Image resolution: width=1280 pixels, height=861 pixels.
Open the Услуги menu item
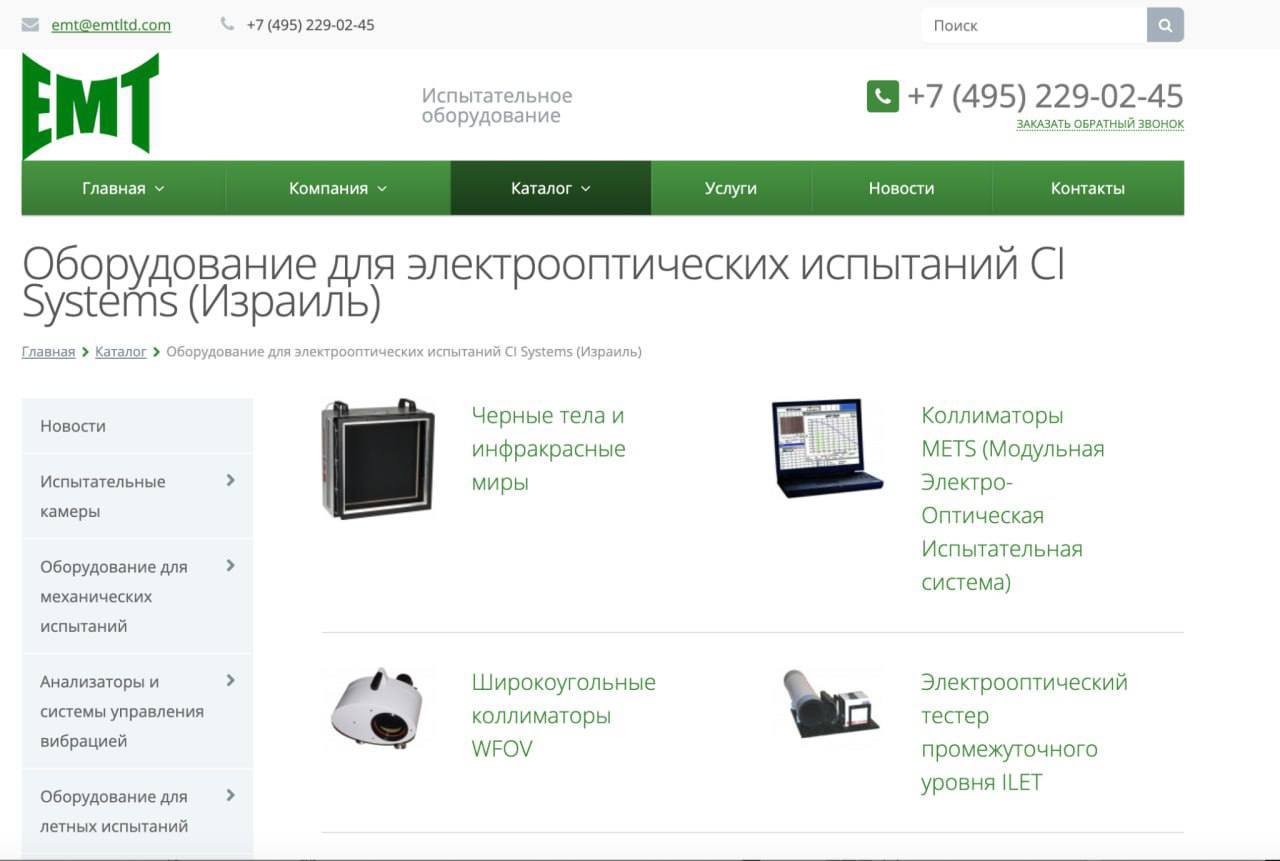pos(730,188)
